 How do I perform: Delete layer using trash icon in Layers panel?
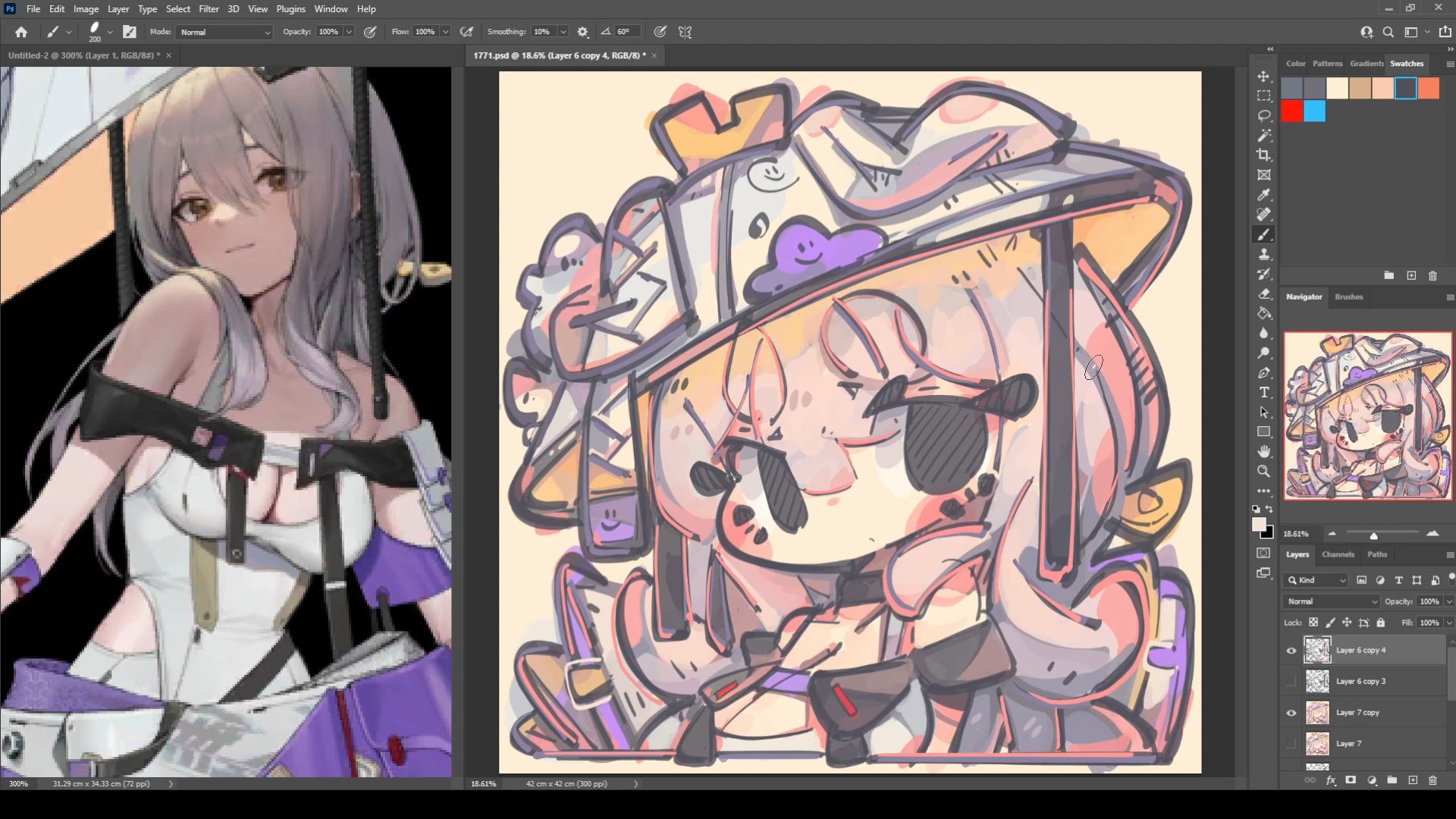pyautogui.click(x=1432, y=780)
